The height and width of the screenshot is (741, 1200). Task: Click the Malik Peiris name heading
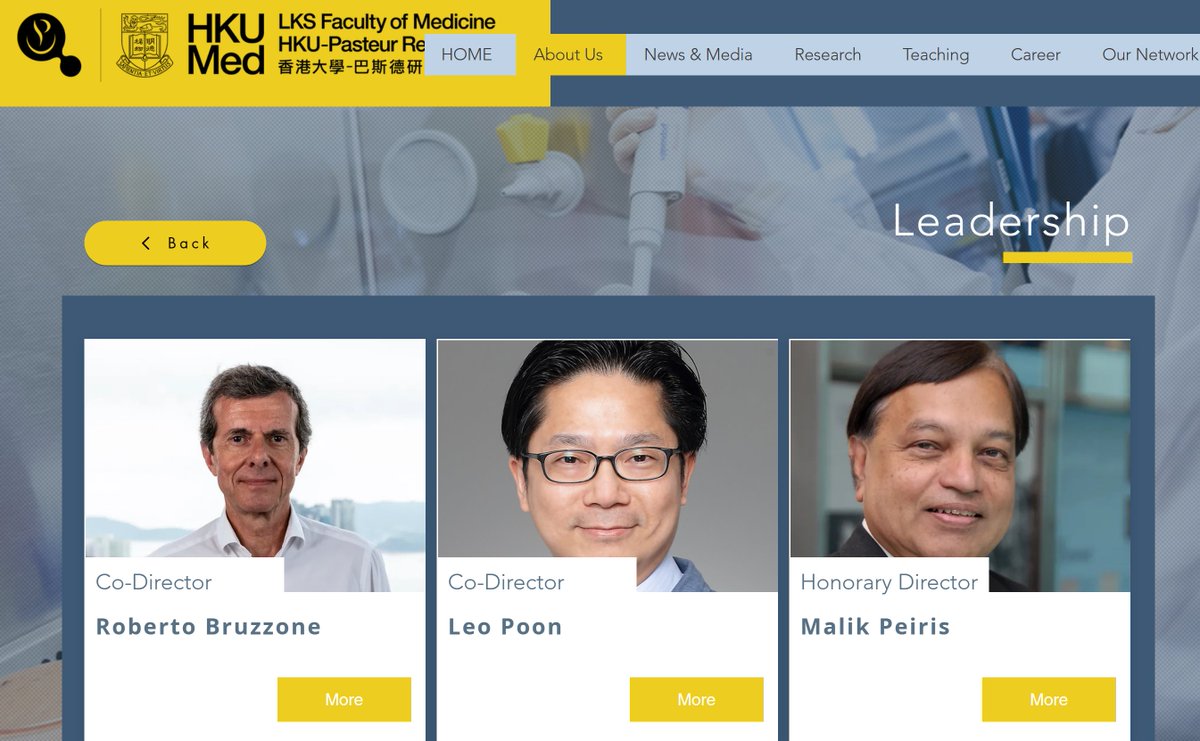point(875,627)
